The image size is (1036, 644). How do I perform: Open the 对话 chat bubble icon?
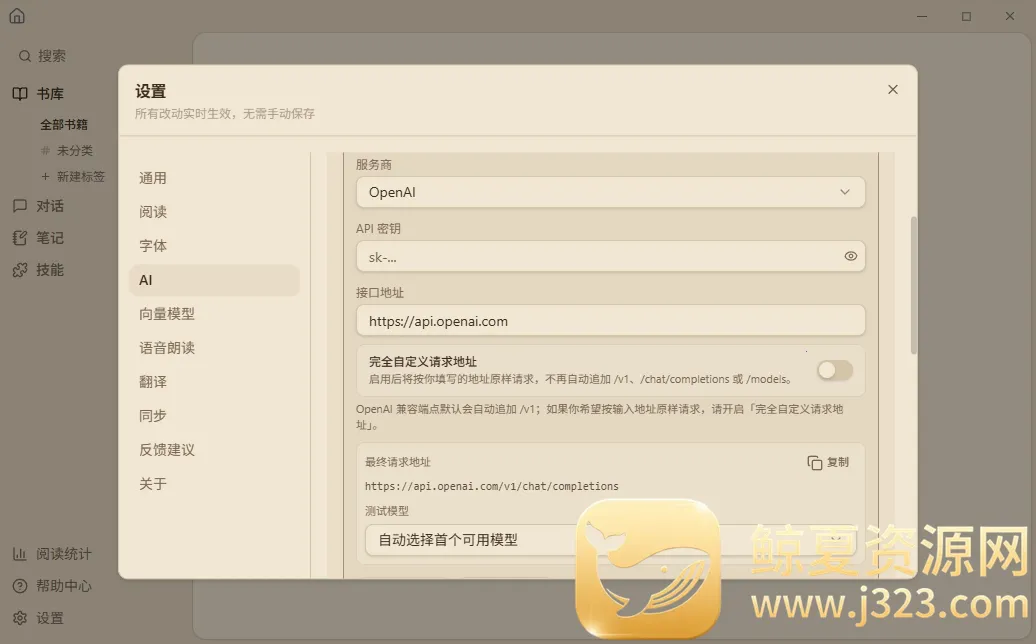[x=20, y=206]
